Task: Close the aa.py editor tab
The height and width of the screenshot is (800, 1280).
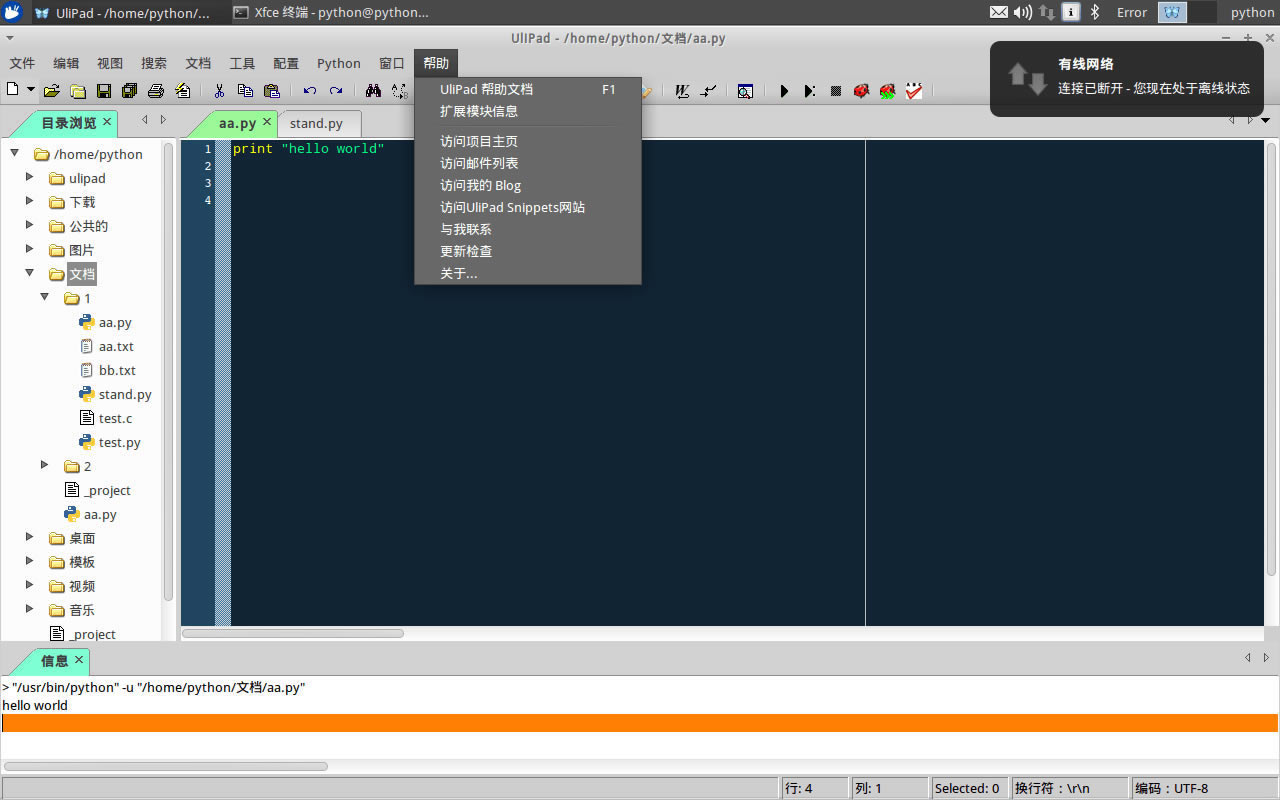Action: coord(267,122)
